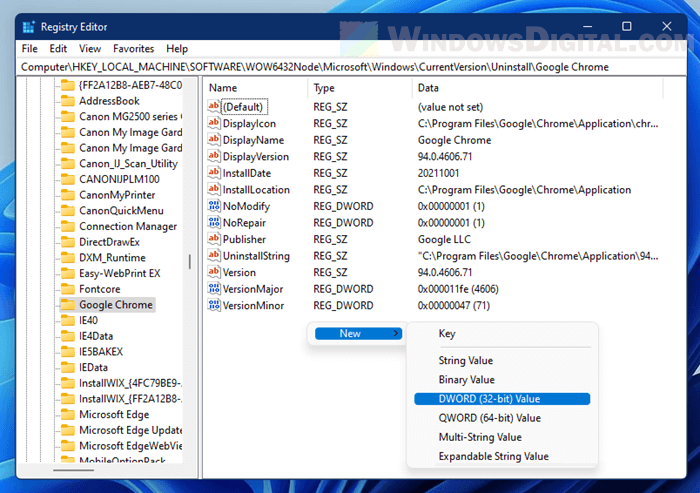This screenshot has width=700, height=493.
Task: Click the Google LLC publisher data value
Action: pos(444,239)
